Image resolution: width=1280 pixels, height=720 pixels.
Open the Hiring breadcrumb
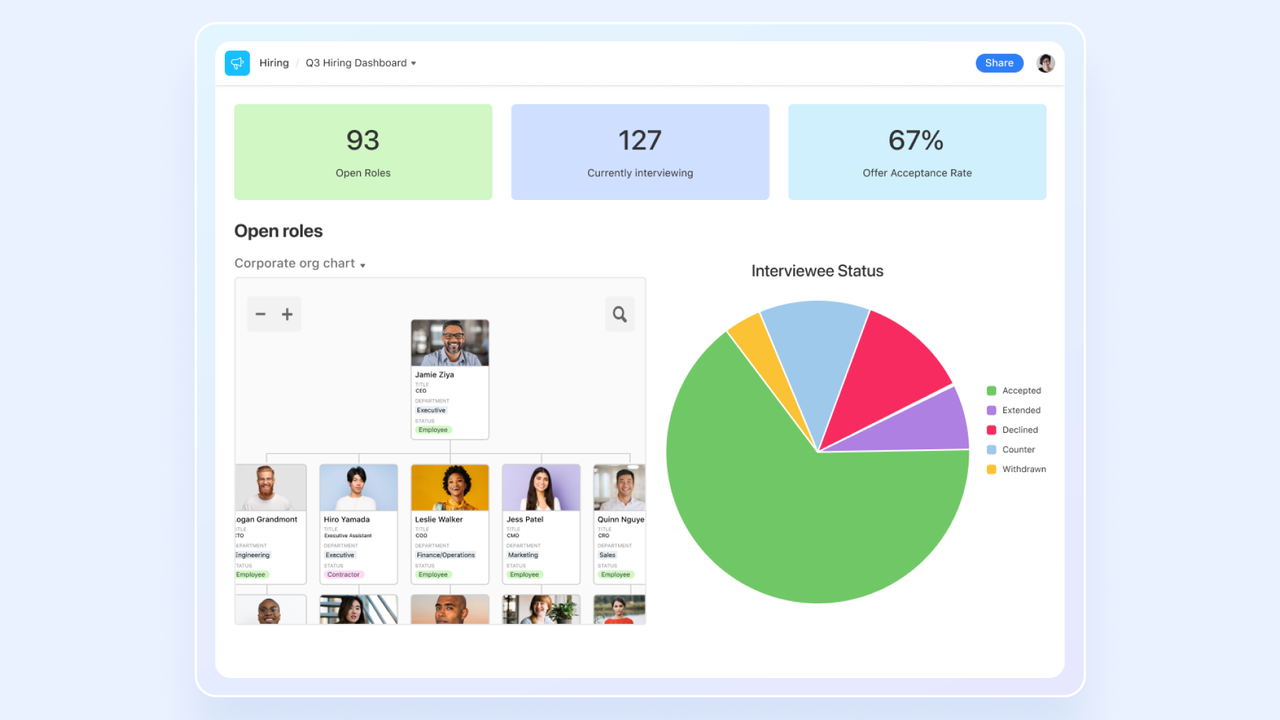[274, 63]
